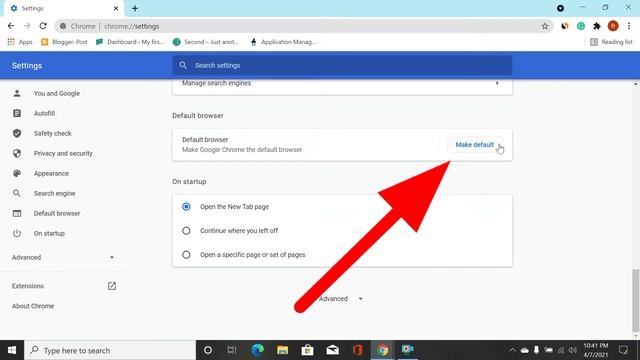Go to the Safety check section
Screen dimensions: 640x360
pyautogui.click(x=52, y=133)
